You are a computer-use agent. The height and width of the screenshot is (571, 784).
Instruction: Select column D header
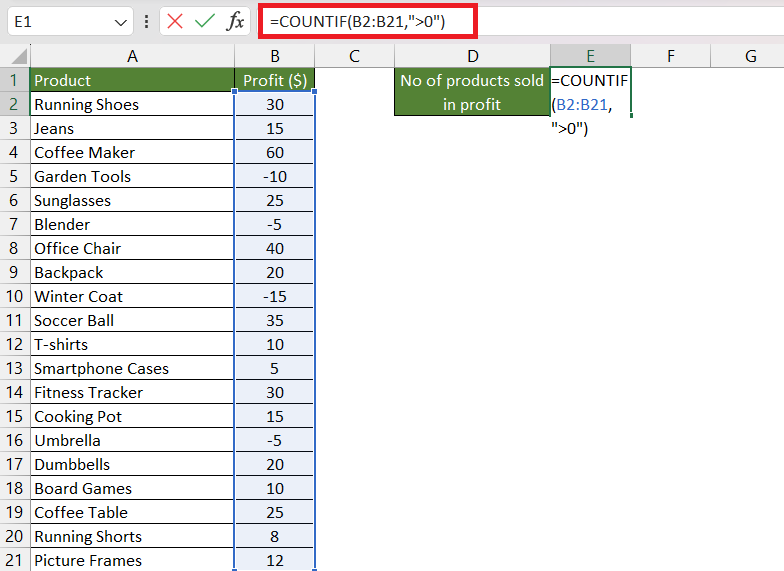coord(472,56)
